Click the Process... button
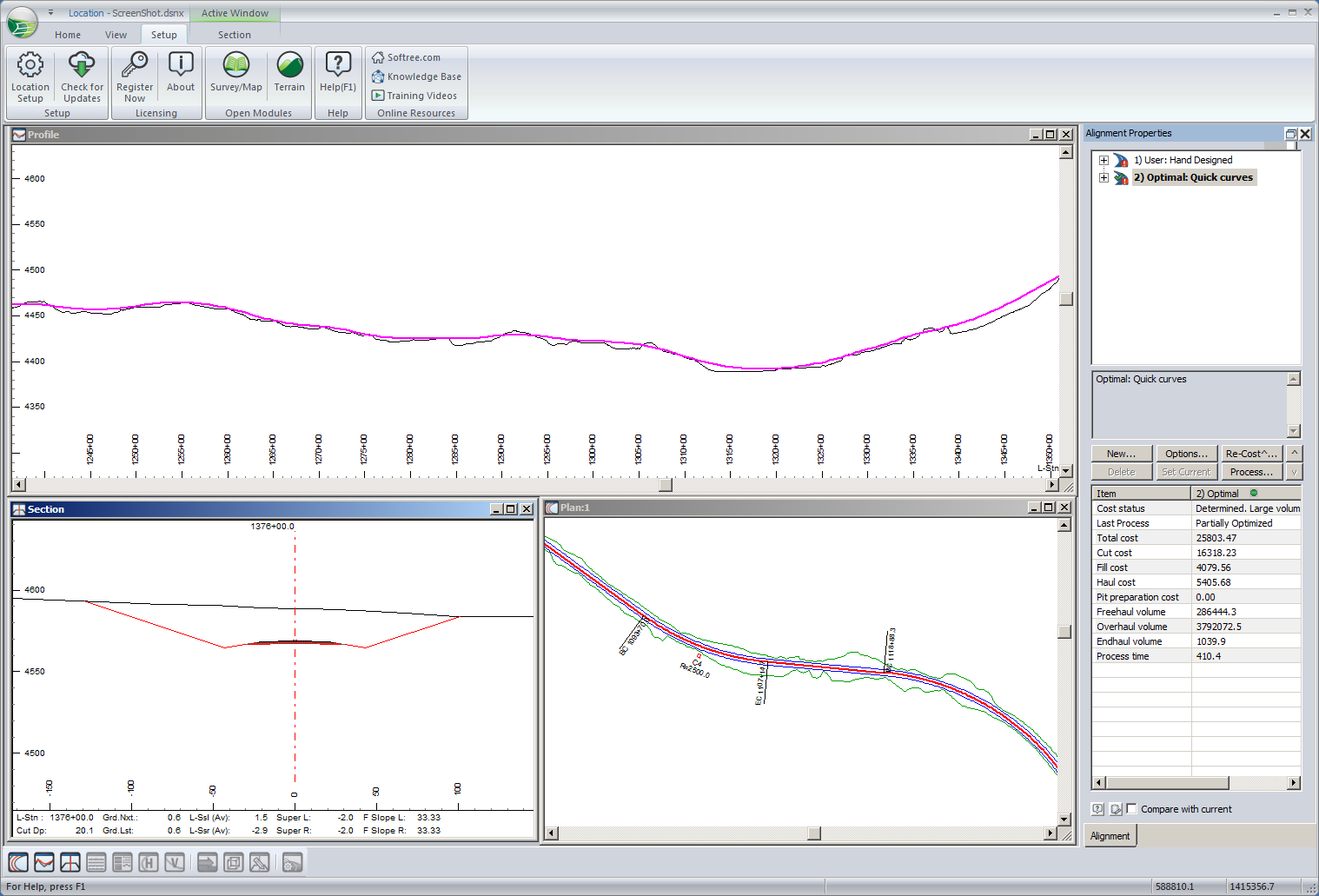The width and height of the screenshot is (1319, 896). pos(1250,472)
